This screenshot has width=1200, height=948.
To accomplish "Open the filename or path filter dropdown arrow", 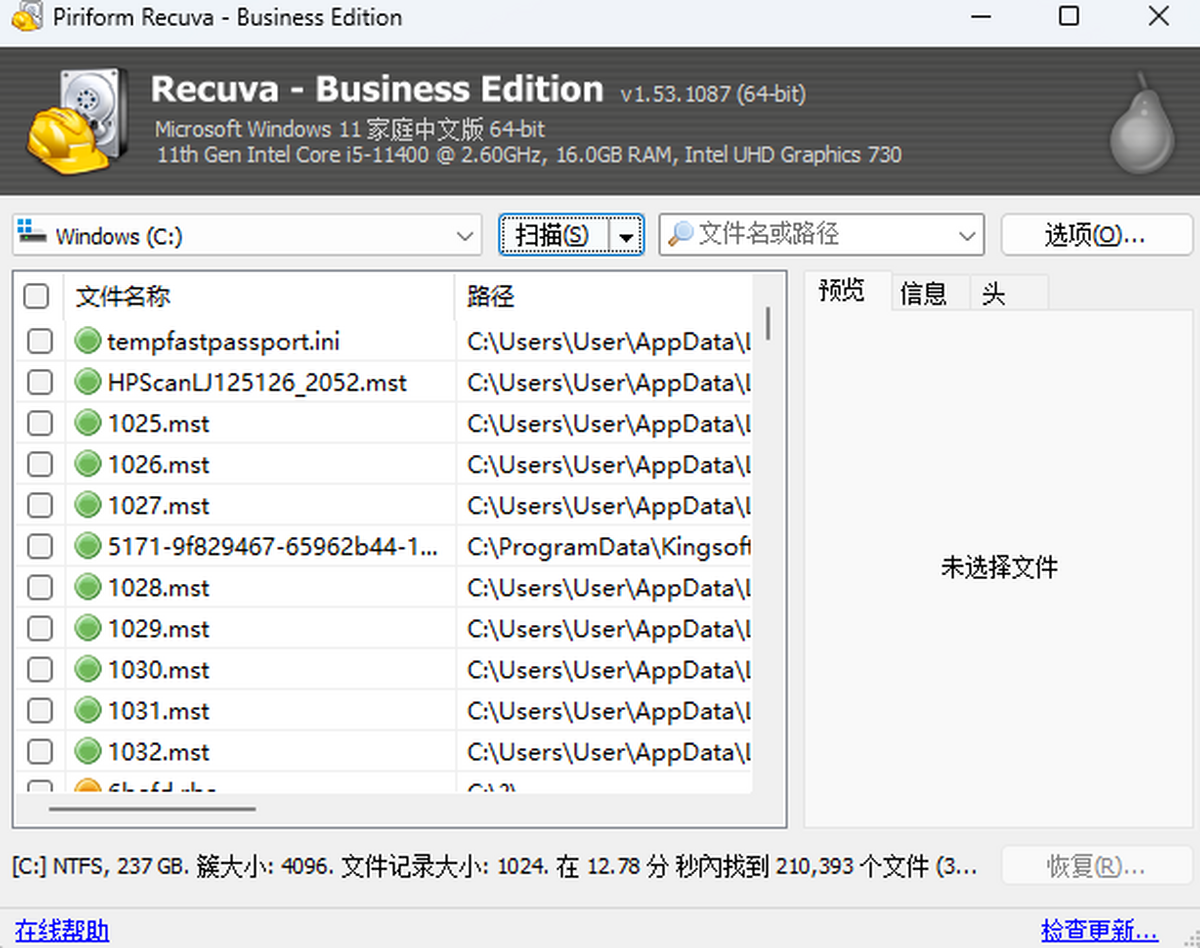I will (x=967, y=236).
